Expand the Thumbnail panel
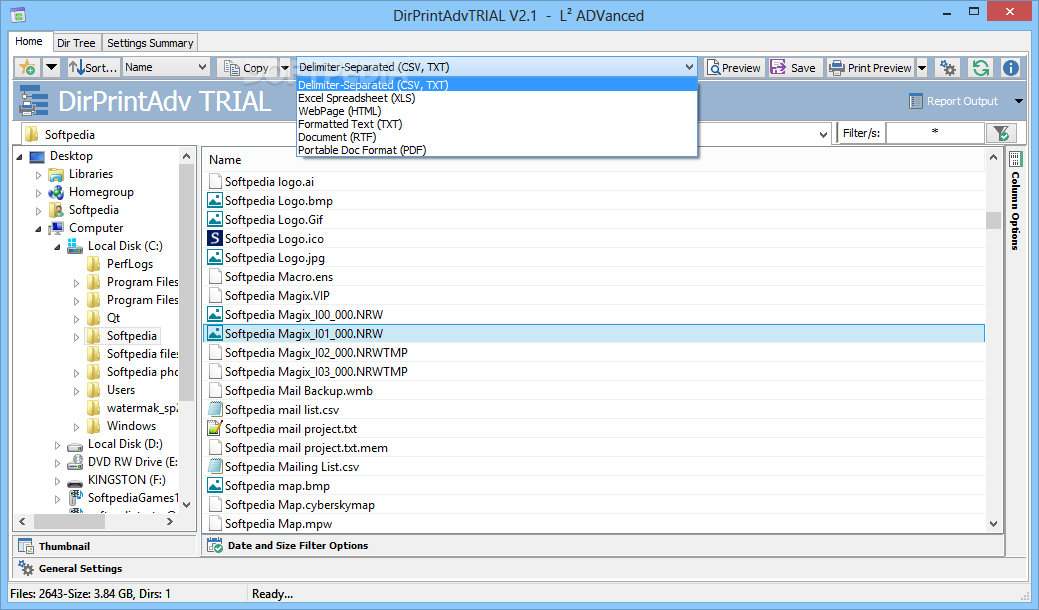The image size is (1039, 610). (105, 546)
